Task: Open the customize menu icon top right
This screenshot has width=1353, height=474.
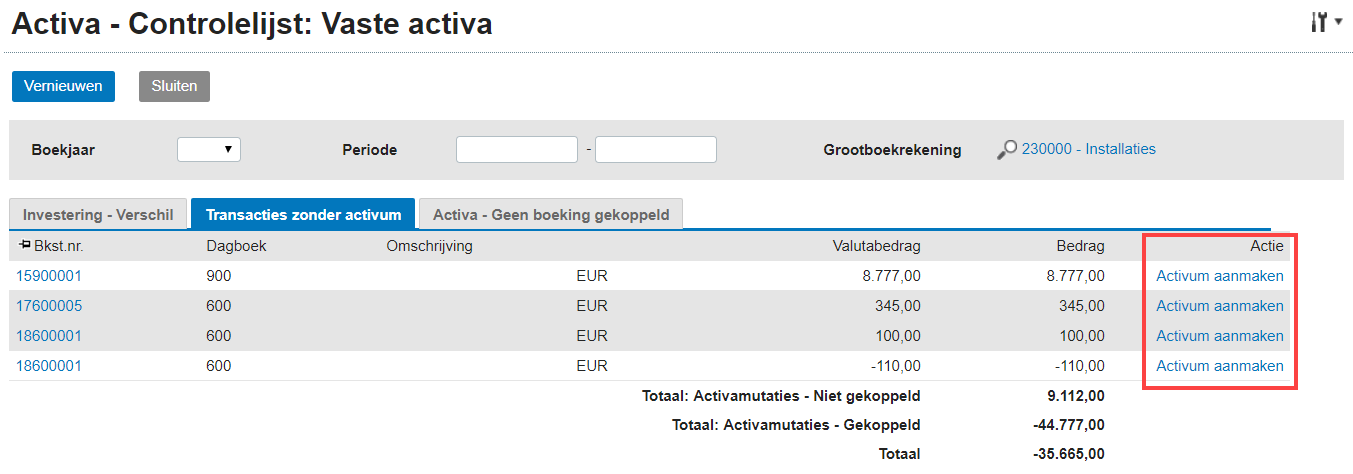Action: tap(1326, 22)
